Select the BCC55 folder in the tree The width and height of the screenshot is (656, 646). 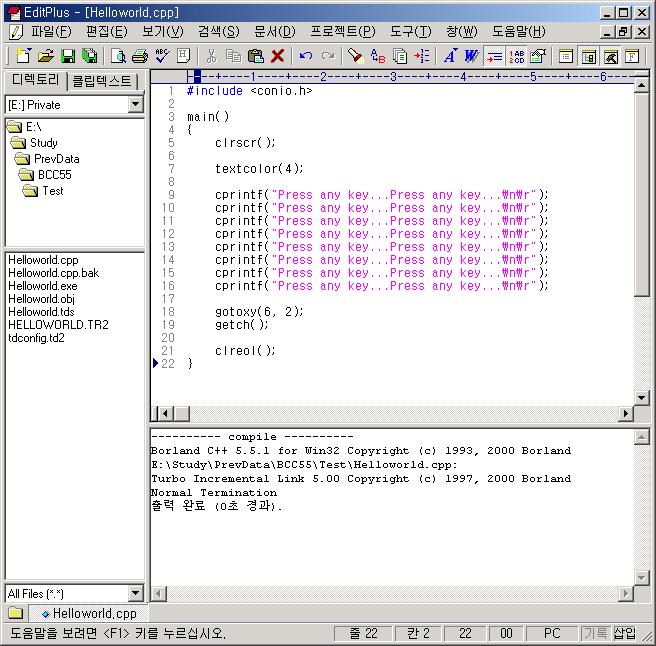45,175
